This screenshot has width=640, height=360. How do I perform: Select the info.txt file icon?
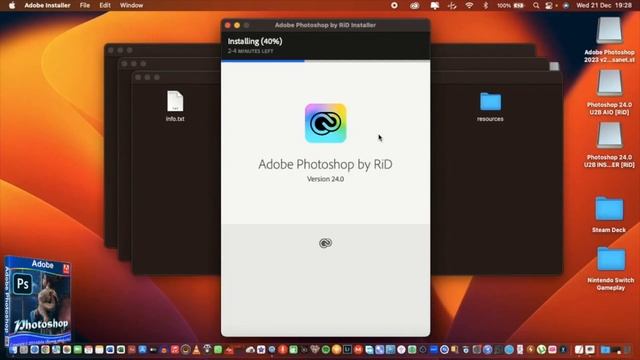click(175, 101)
